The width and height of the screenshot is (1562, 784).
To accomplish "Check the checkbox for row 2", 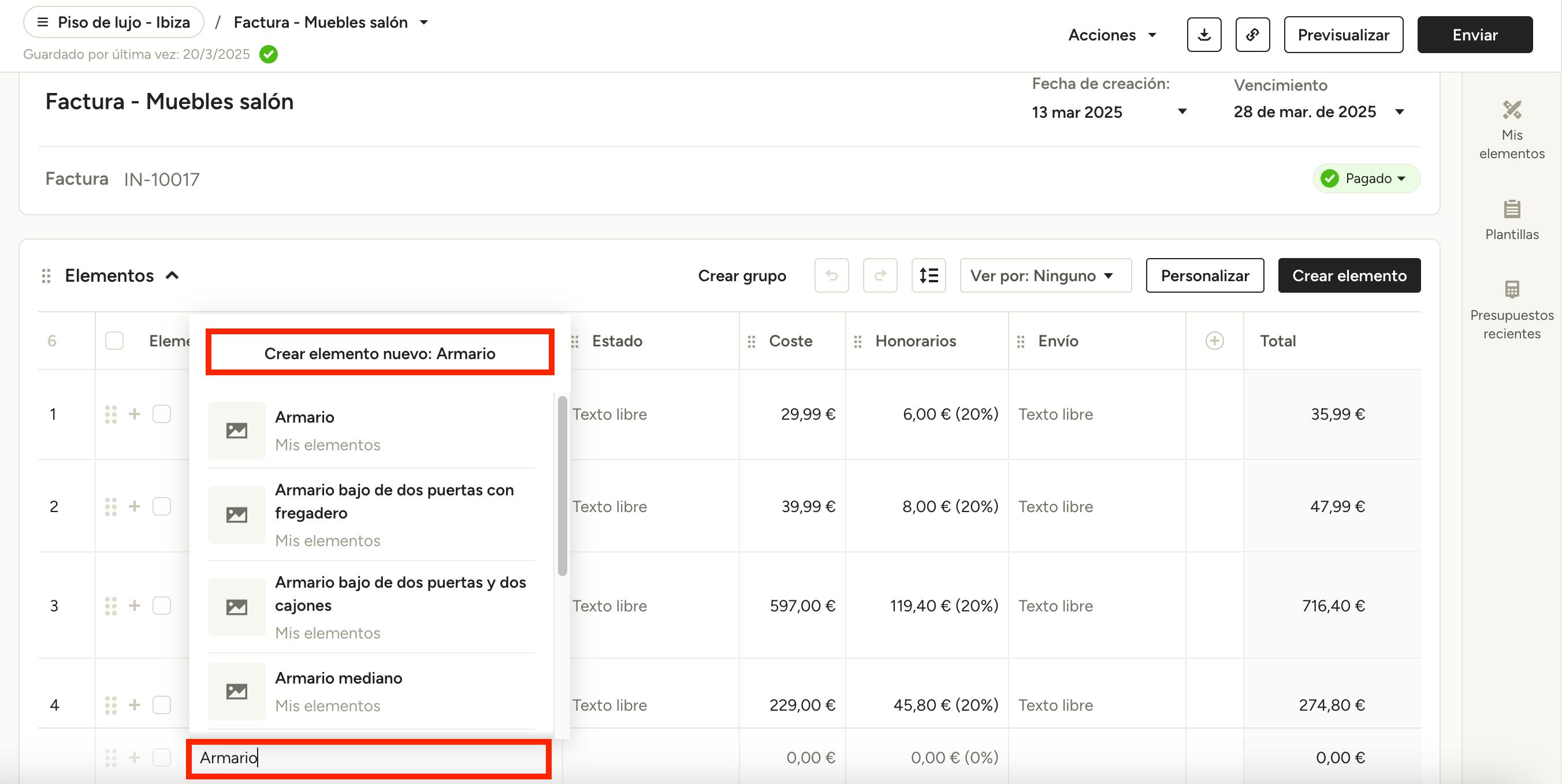I will point(161,506).
